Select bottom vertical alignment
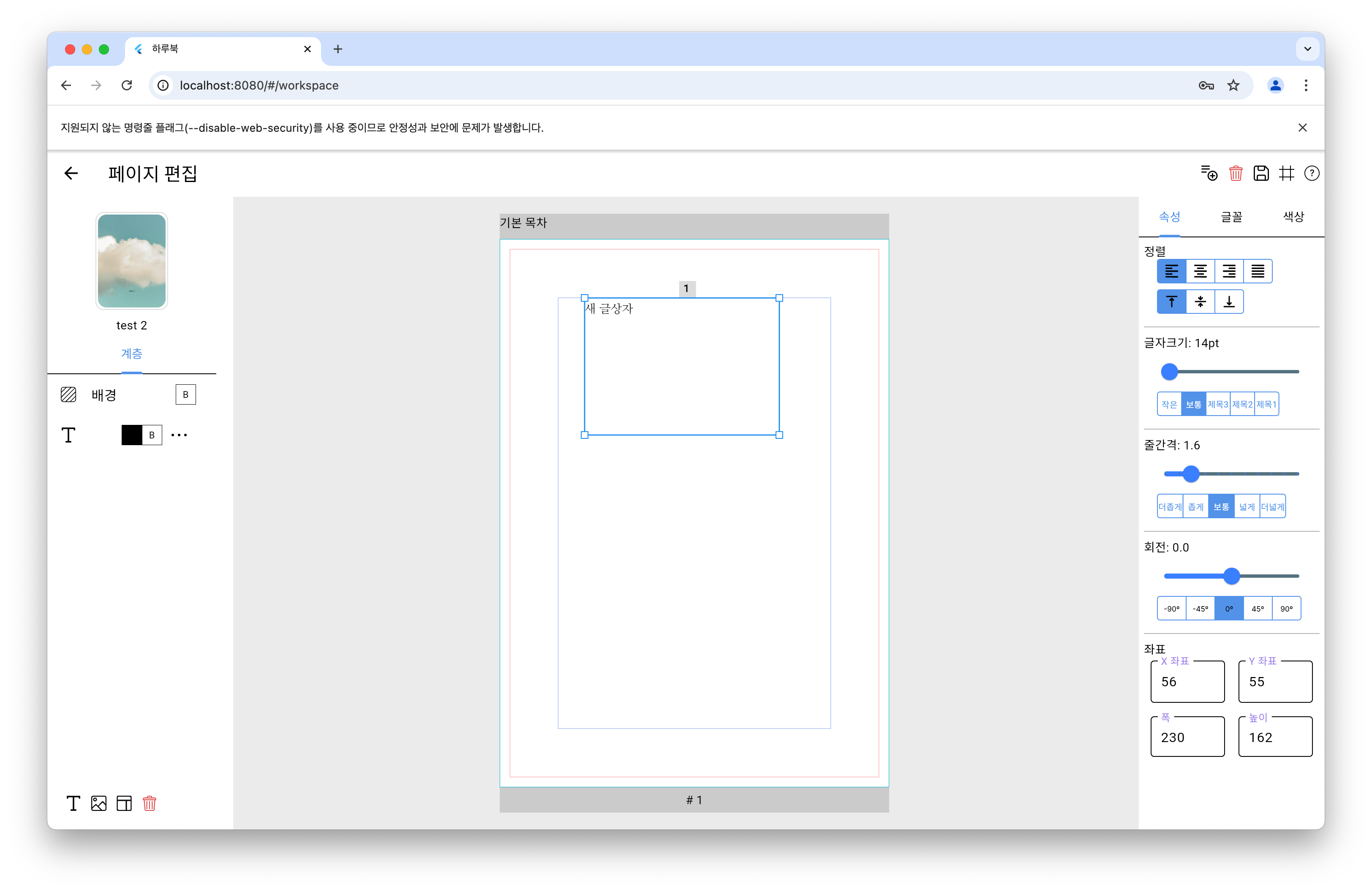The image size is (1372, 892). (1229, 302)
